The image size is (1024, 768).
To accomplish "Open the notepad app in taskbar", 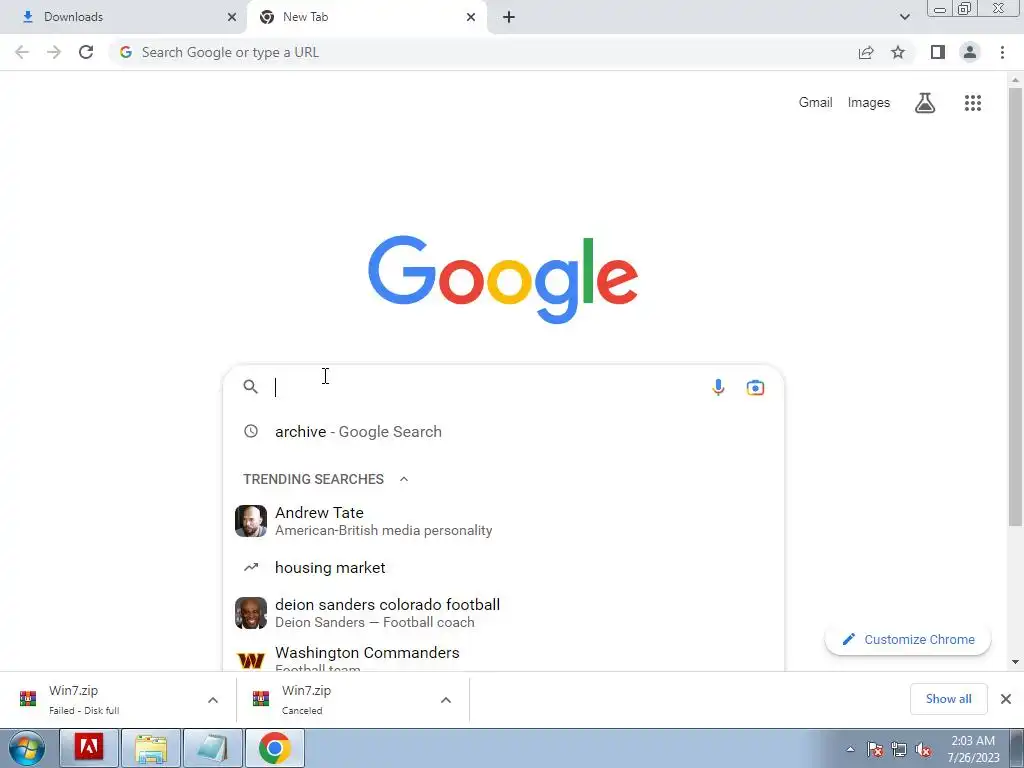I will [212, 748].
